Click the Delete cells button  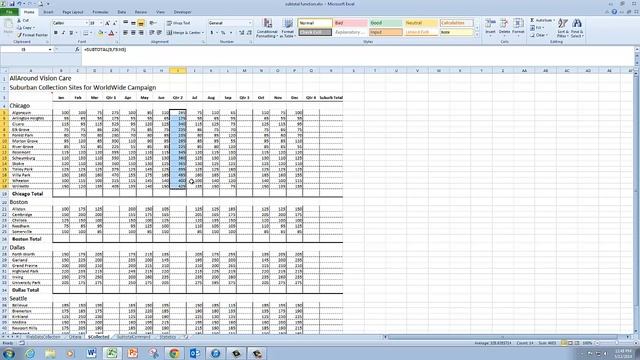pyautogui.click(x=504, y=28)
